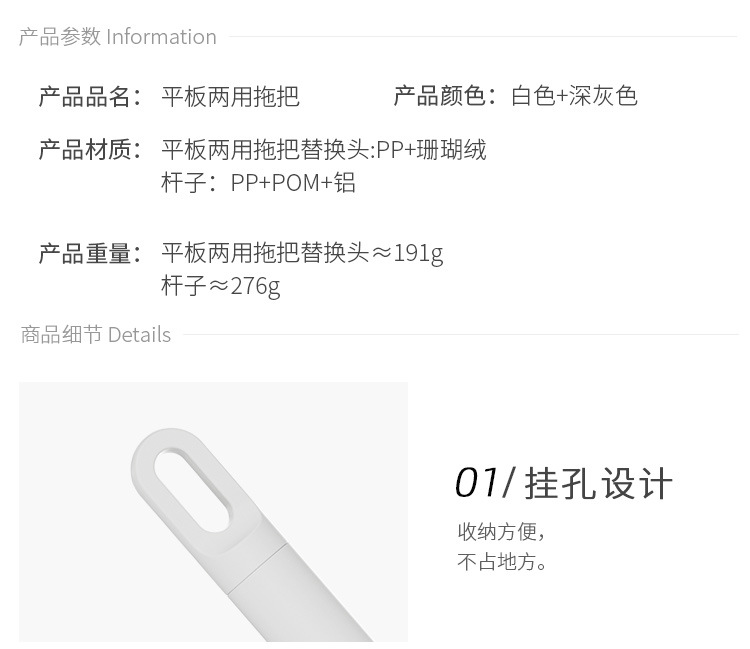This screenshot has width=750, height=649.
Task: Click the 不占地方 description line
Action: coord(503,562)
